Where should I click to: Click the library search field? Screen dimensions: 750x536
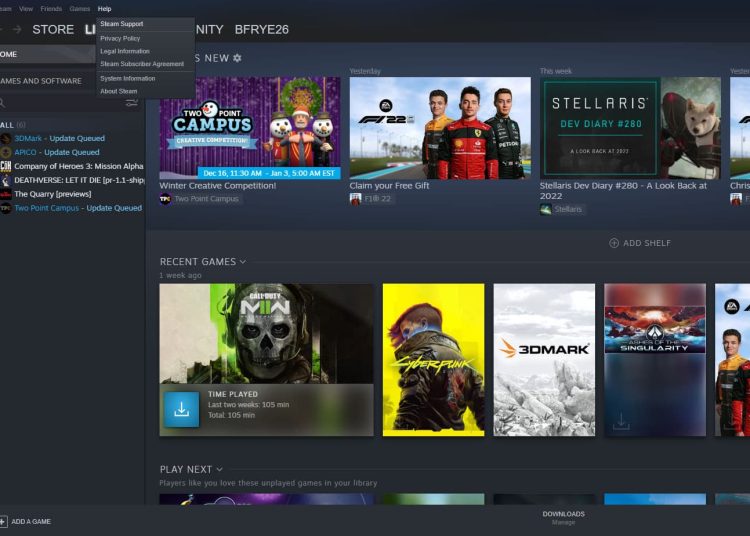pos(62,103)
